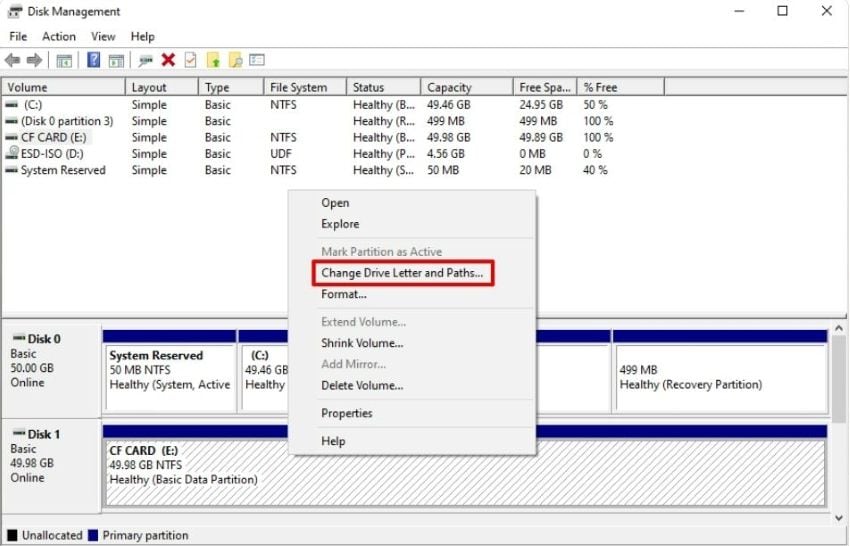The height and width of the screenshot is (546, 850).
Task: Click the red X Delete toolbar icon
Action: (169, 60)
